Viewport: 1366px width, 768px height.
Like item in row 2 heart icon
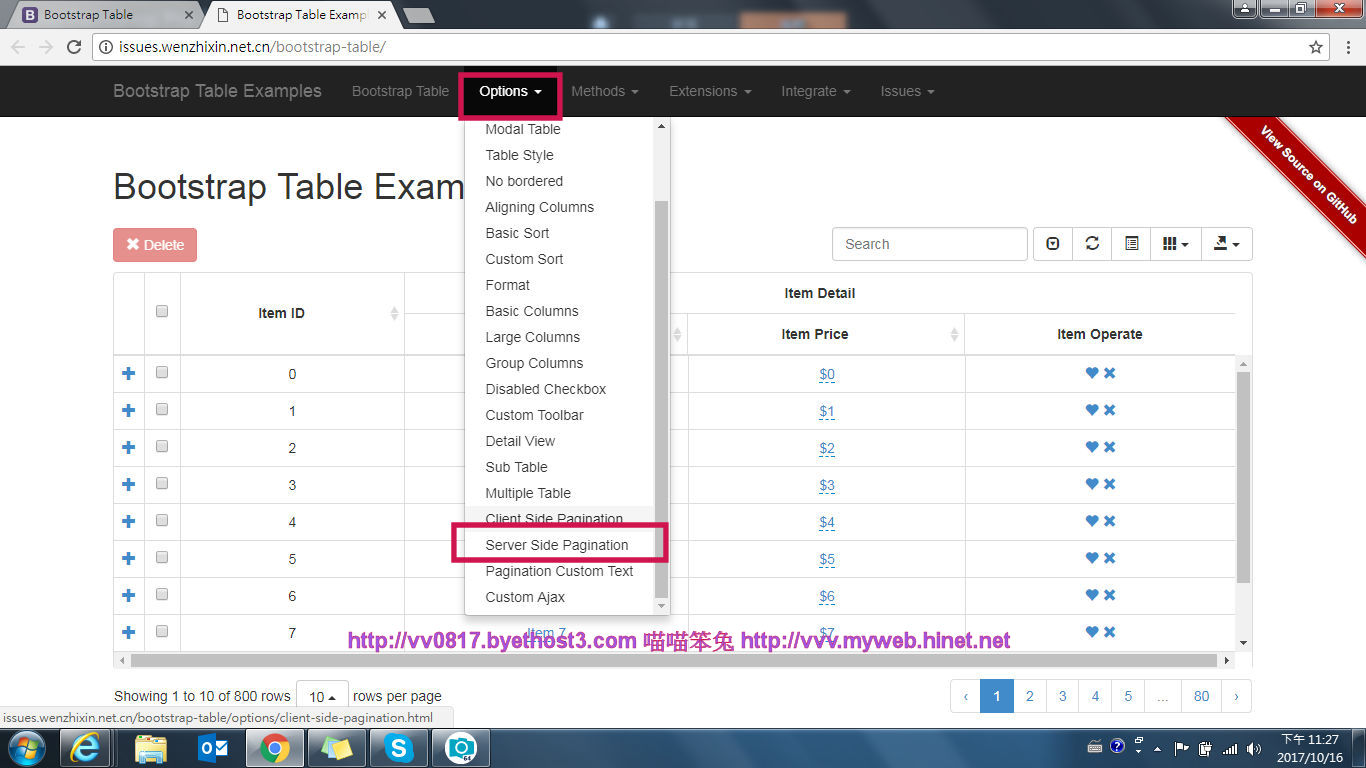click(x=1092, y=447)
